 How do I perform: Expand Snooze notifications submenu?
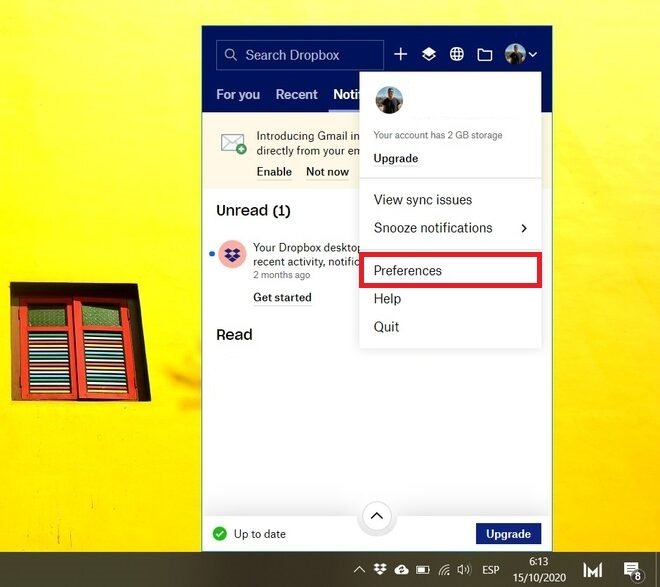tap(450, 228)
